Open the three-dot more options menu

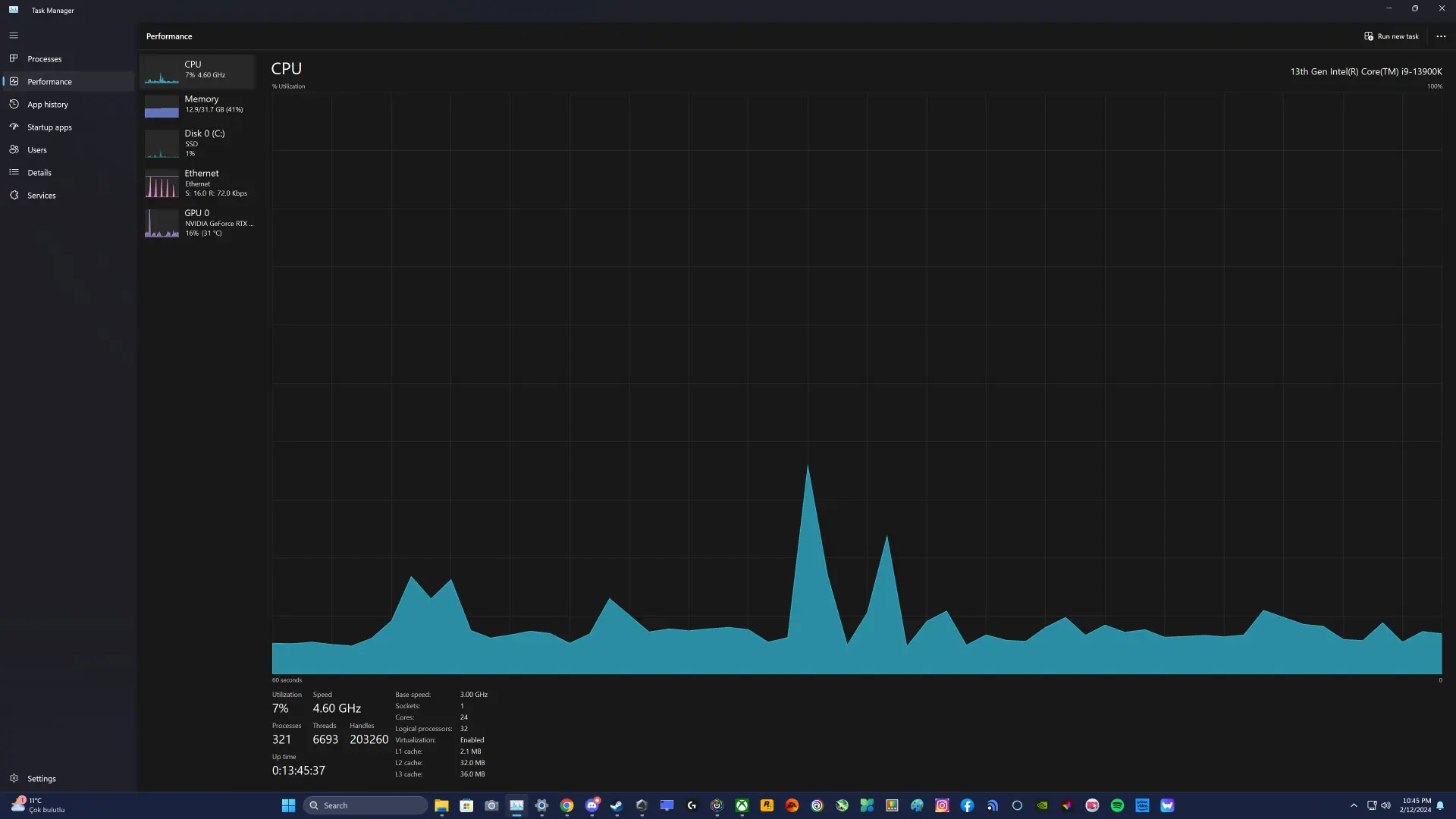coord(1441,36)
